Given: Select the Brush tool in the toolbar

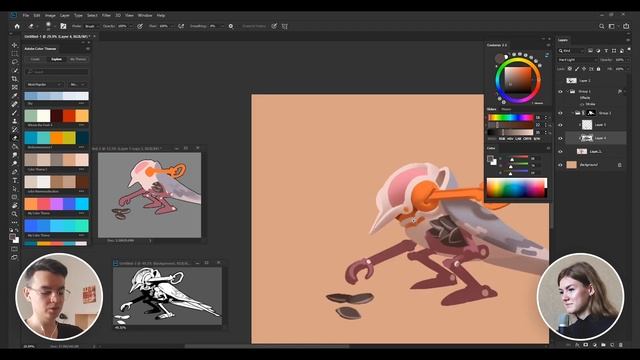Looking at the screenshot, I should [x=15, y=113].
